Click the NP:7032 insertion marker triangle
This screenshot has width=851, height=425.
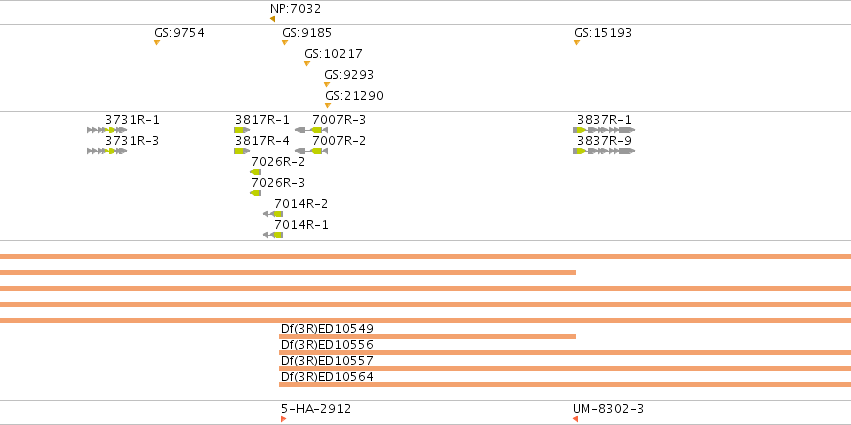point(272,19)
